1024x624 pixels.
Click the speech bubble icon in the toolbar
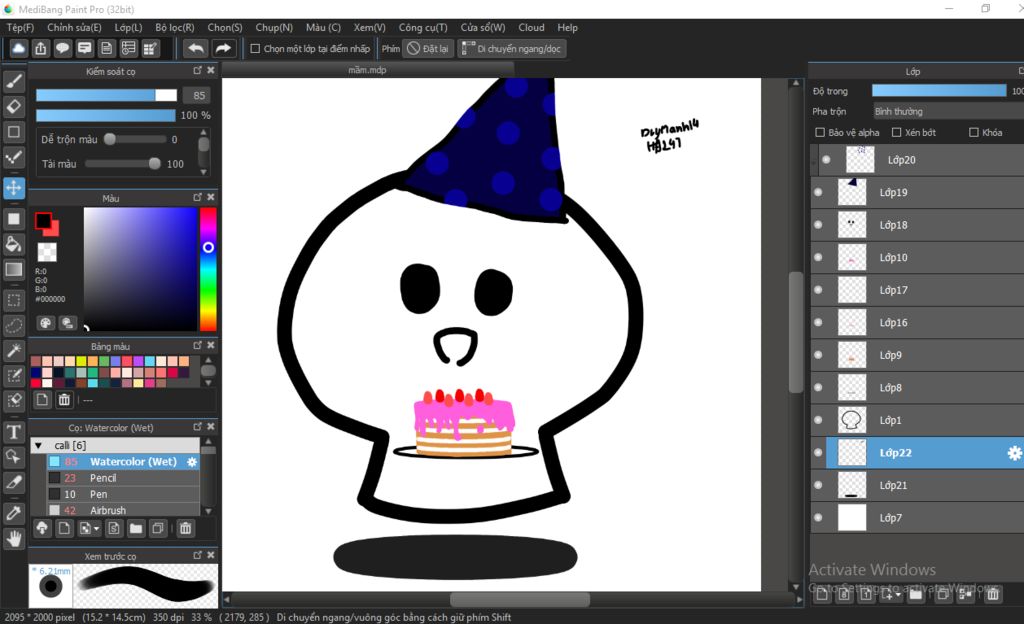click(x=63, y=48)
